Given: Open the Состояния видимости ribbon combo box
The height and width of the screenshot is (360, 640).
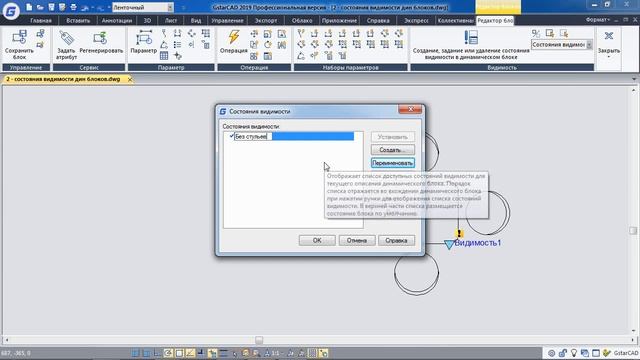Looking at the screenshot, I should [x=562, y=44].
